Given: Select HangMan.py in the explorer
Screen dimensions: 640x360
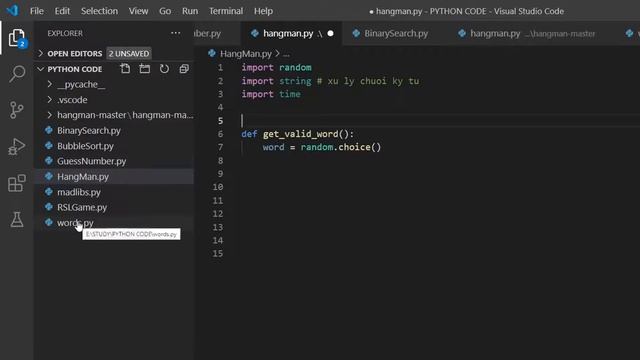Looking at the screenshot, I should pos(83,176).
